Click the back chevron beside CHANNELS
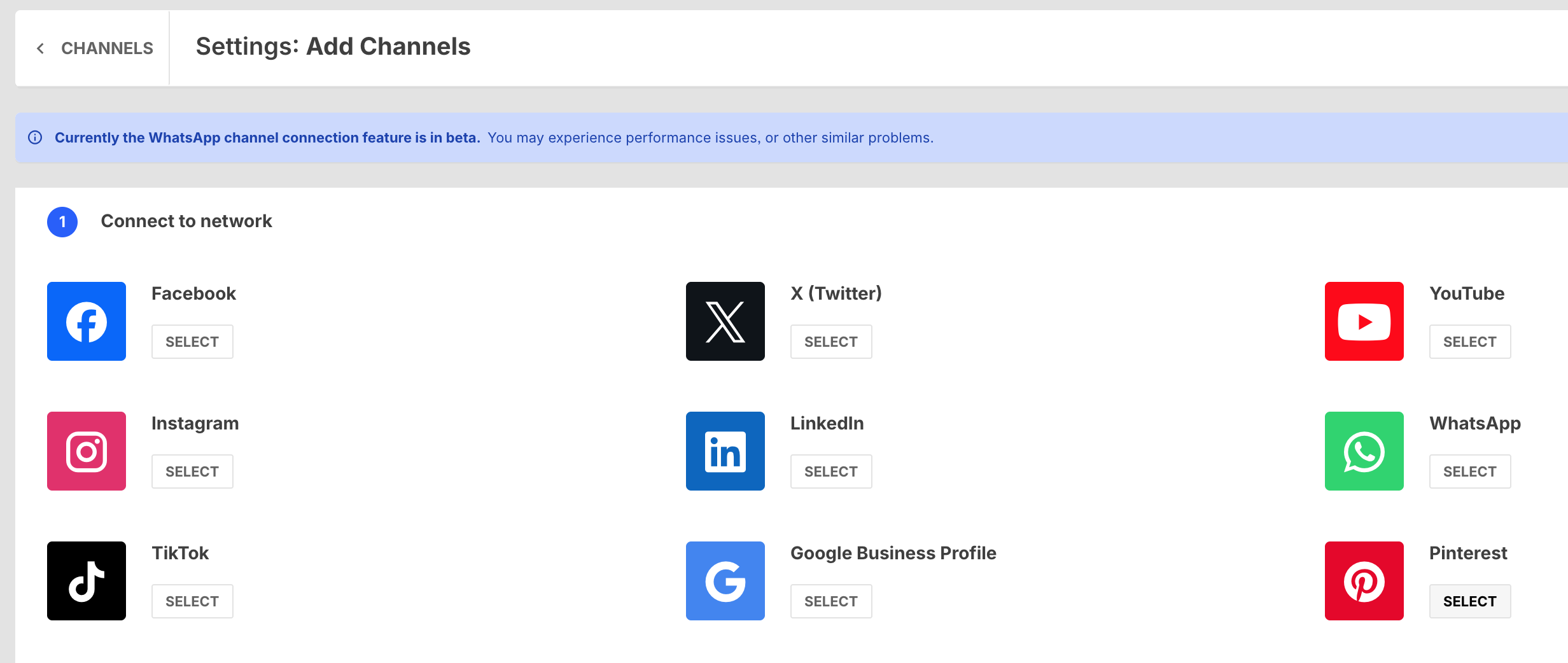 [x=40, y=48]
